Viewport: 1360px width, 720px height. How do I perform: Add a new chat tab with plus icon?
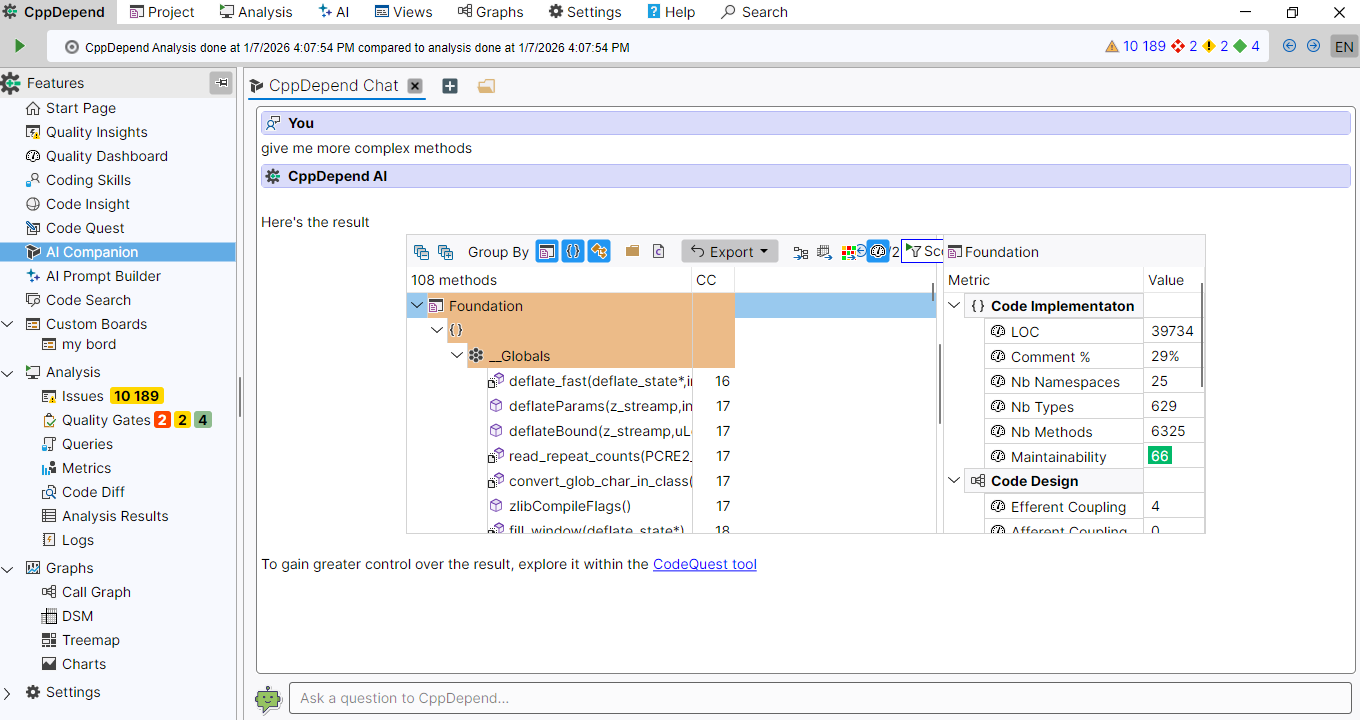450,86
